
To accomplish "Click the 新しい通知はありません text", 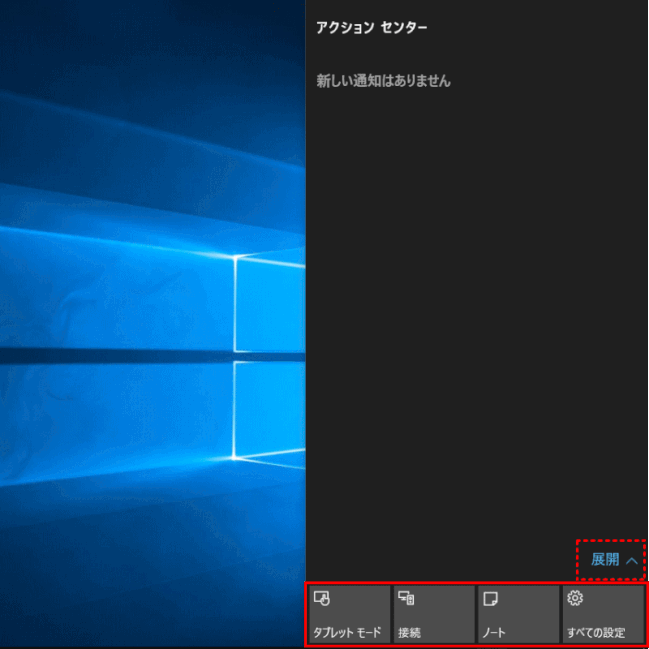I will (383, 81).
